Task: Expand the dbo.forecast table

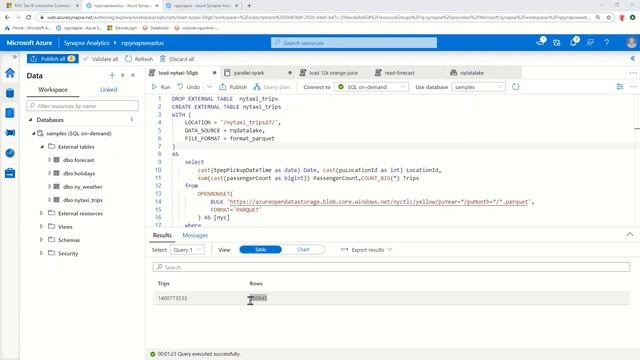Action: 49,160
